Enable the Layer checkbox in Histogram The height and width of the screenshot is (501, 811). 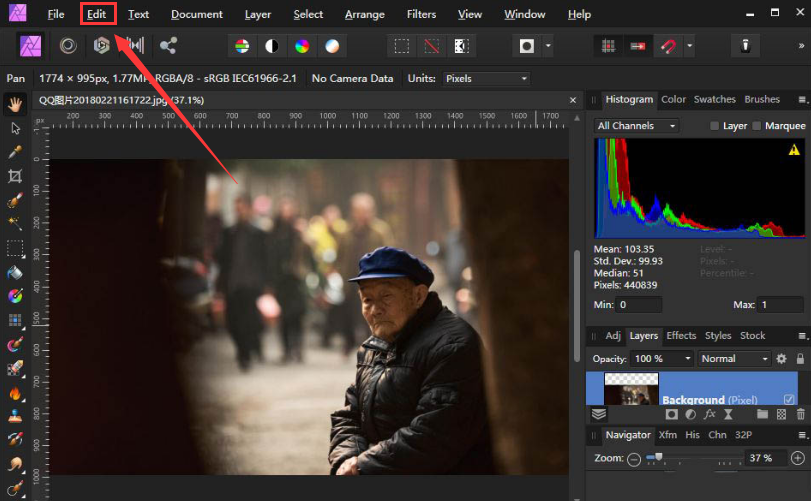coord(714,126)
